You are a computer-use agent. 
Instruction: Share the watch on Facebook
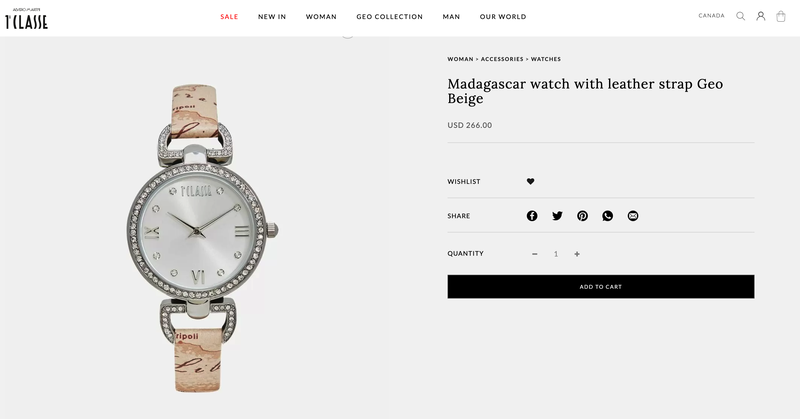pyautogui.click(x=532, y=216)
